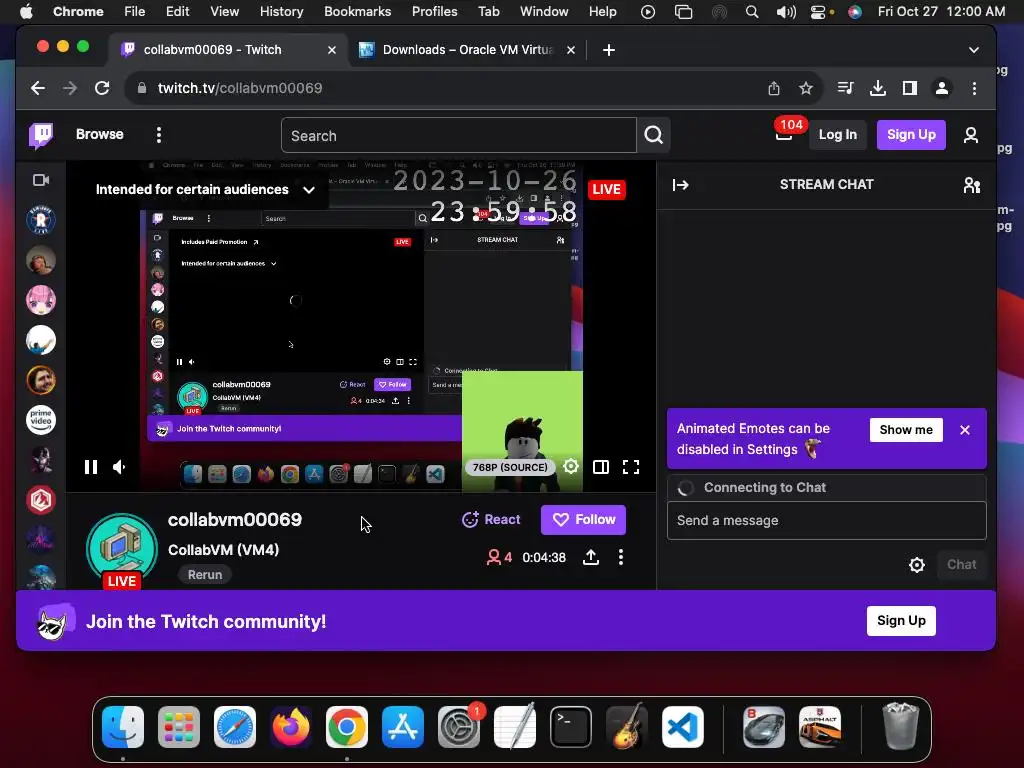Open the chat settings gear icon
Viewport: 1024px width, 768px height.
coord(917,565)
